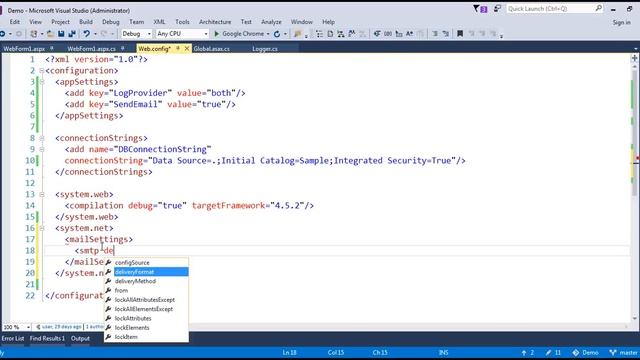
Task: Click the navigate backward arrow icon
Action: click(x=2, y=34)
